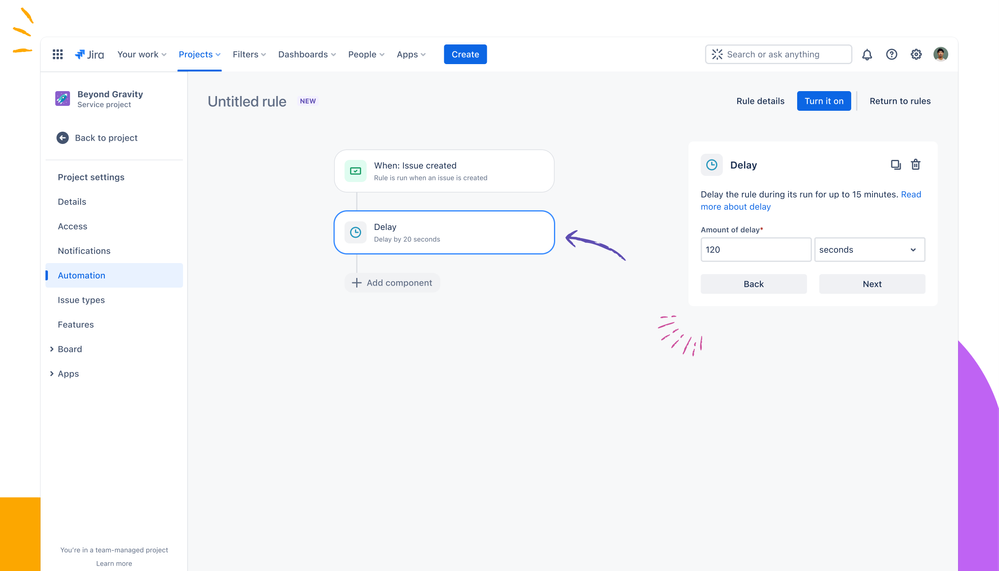999x571 pixels.
Task: Click the Back button in Delay panel
Action: pos(754,284)
